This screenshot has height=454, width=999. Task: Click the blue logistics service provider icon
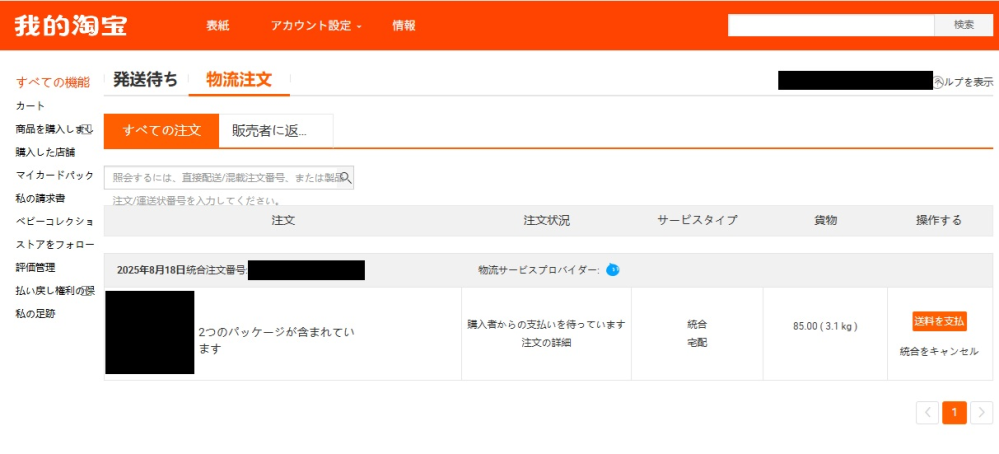coord(613,270)
